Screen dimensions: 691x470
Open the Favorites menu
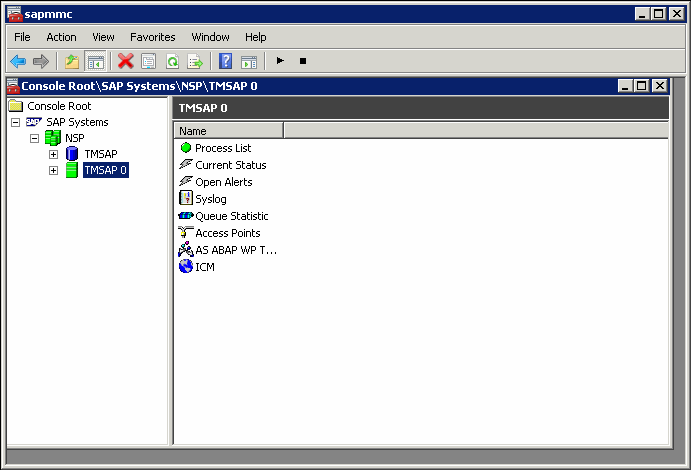pos(152,37)
